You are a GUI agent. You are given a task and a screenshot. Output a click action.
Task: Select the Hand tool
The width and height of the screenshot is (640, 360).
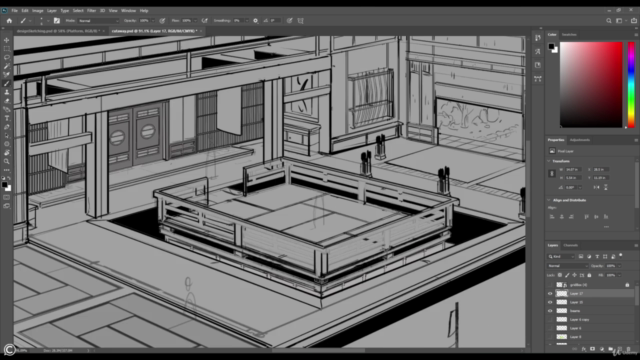pyautogui.click(x=7, y=153)
